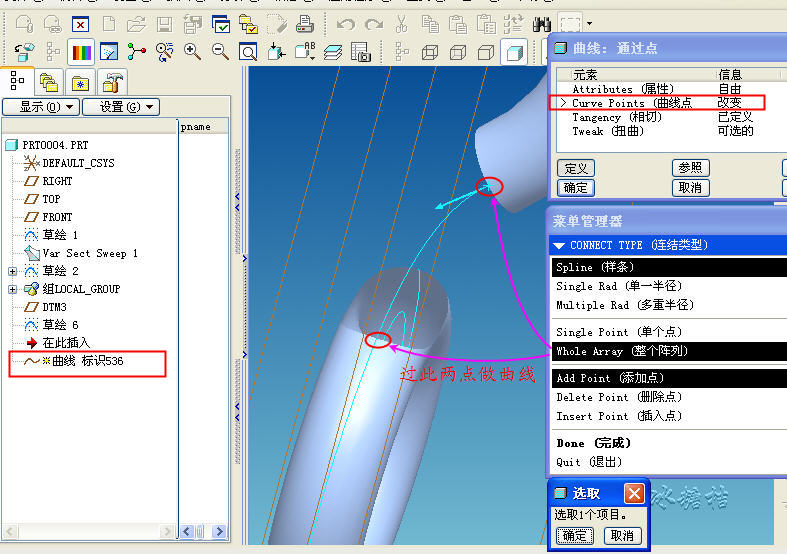Switch to the Connections hammer tab

coord(111,82)
